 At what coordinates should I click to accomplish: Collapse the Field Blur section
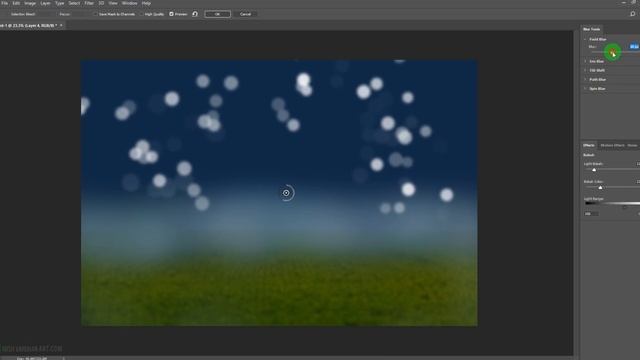(585, 40)
